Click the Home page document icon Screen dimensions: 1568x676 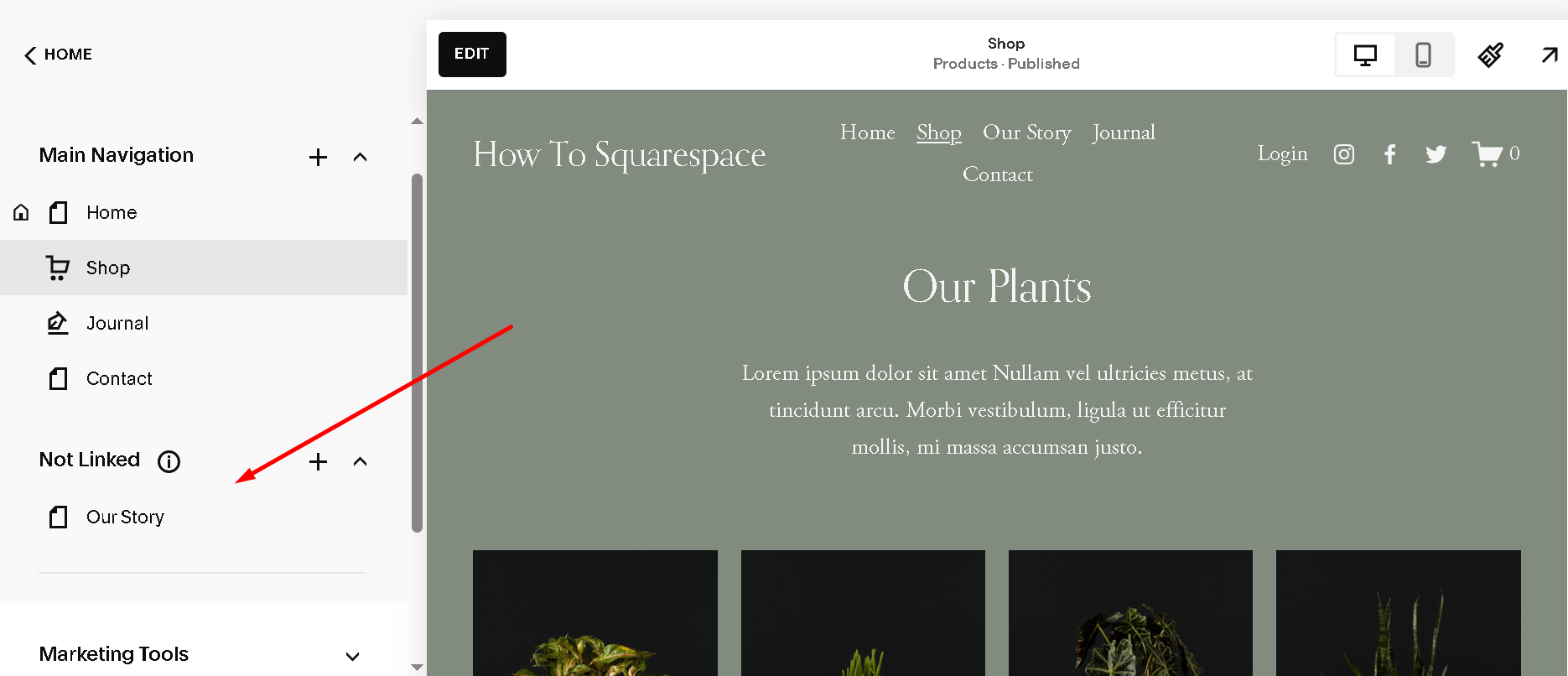[x=58, y=212]
